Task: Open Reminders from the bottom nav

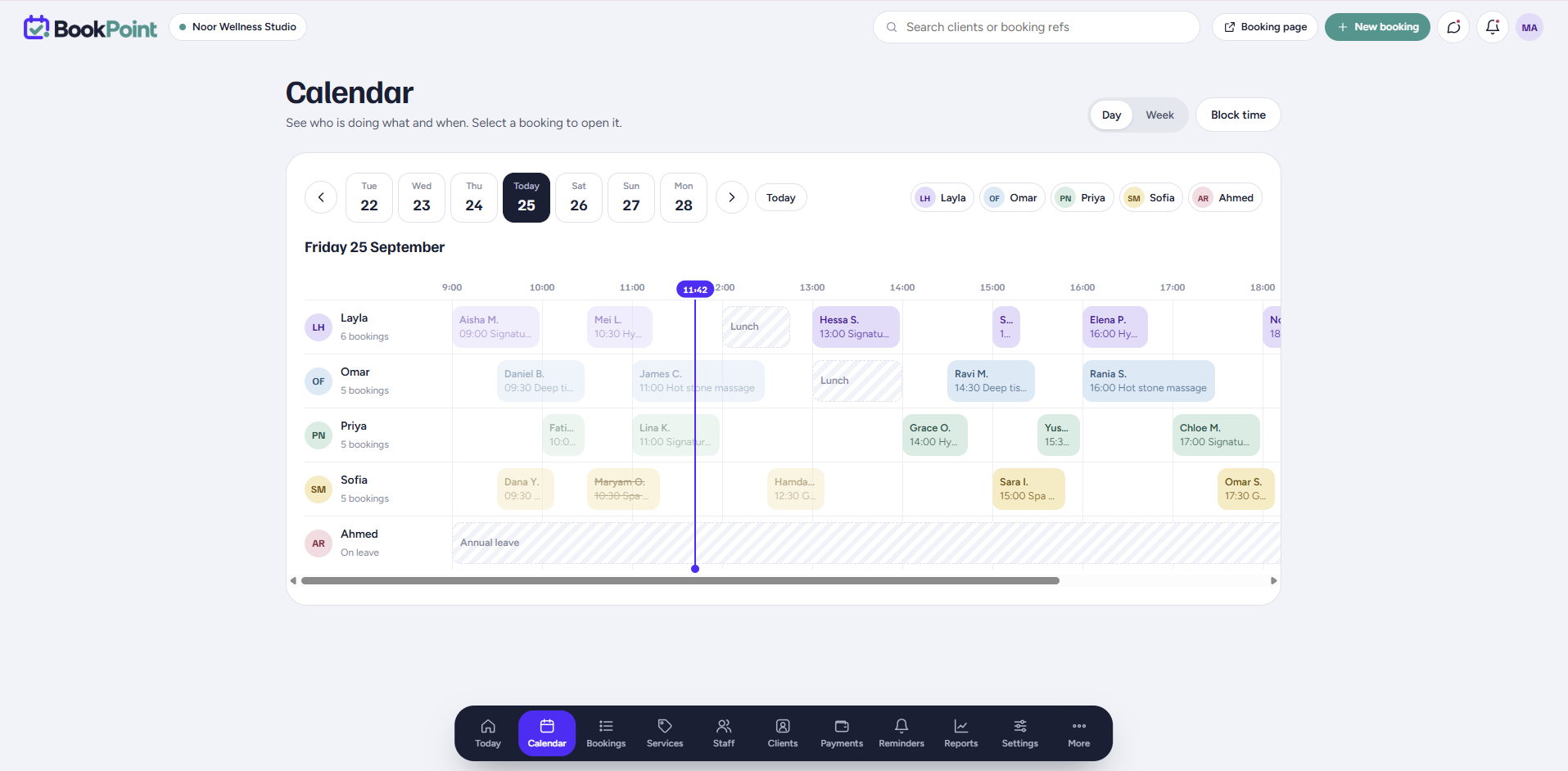Action: tap(901, 733)
